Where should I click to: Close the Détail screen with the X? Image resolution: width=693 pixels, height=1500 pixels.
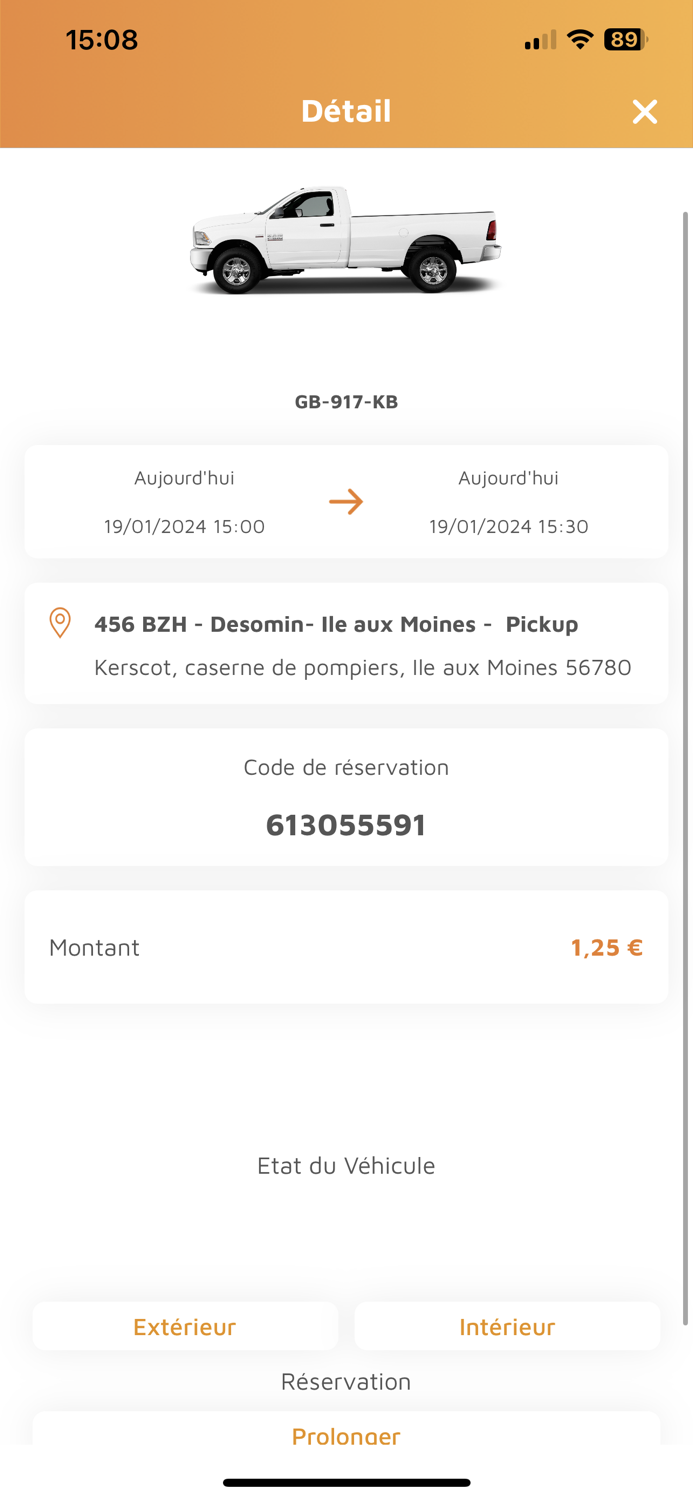(x=644, y=111)
